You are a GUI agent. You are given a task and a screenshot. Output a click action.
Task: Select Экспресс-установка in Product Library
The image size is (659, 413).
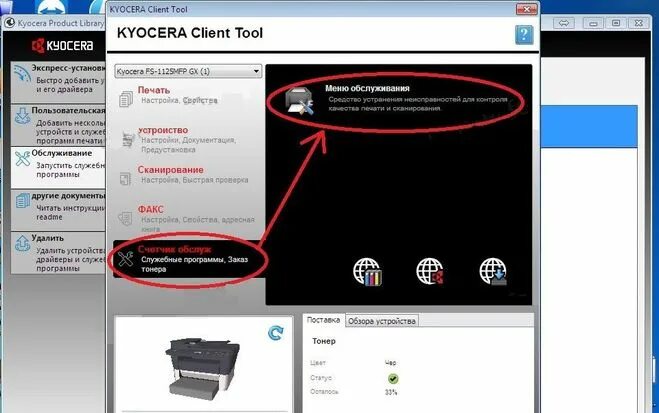click(58, 82)
